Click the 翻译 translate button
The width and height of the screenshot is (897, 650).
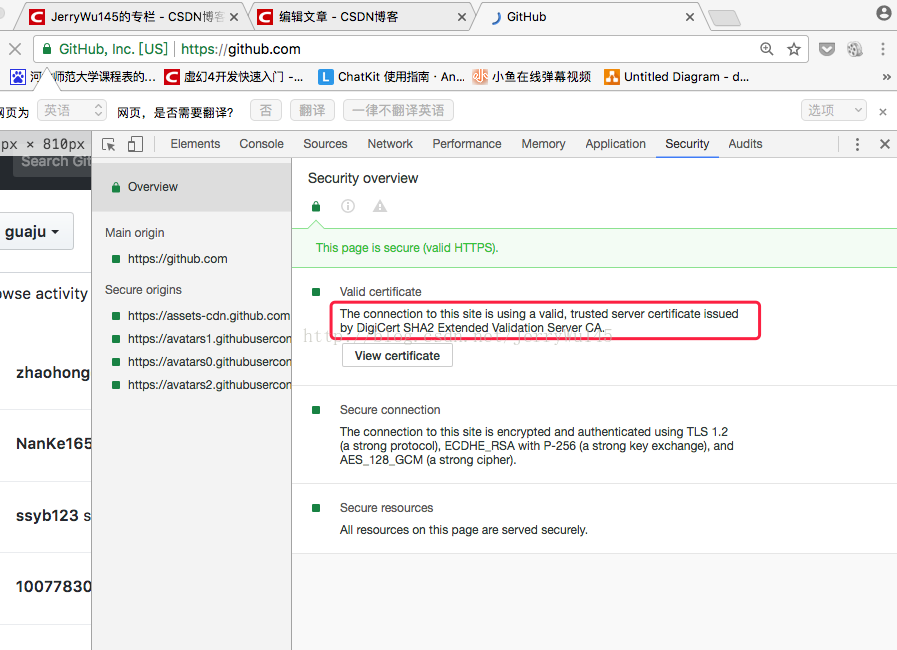pyautogui.click(x=312, y=110)
